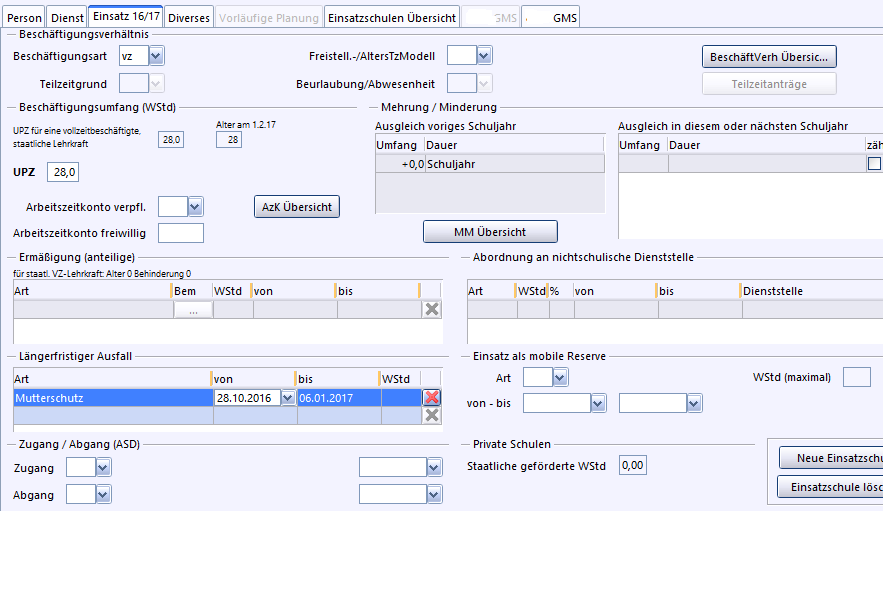Viewport: 883px width, 615px height.
Task: Click the Art header in Ermäßigung table
Action: (x=92, y=291)
